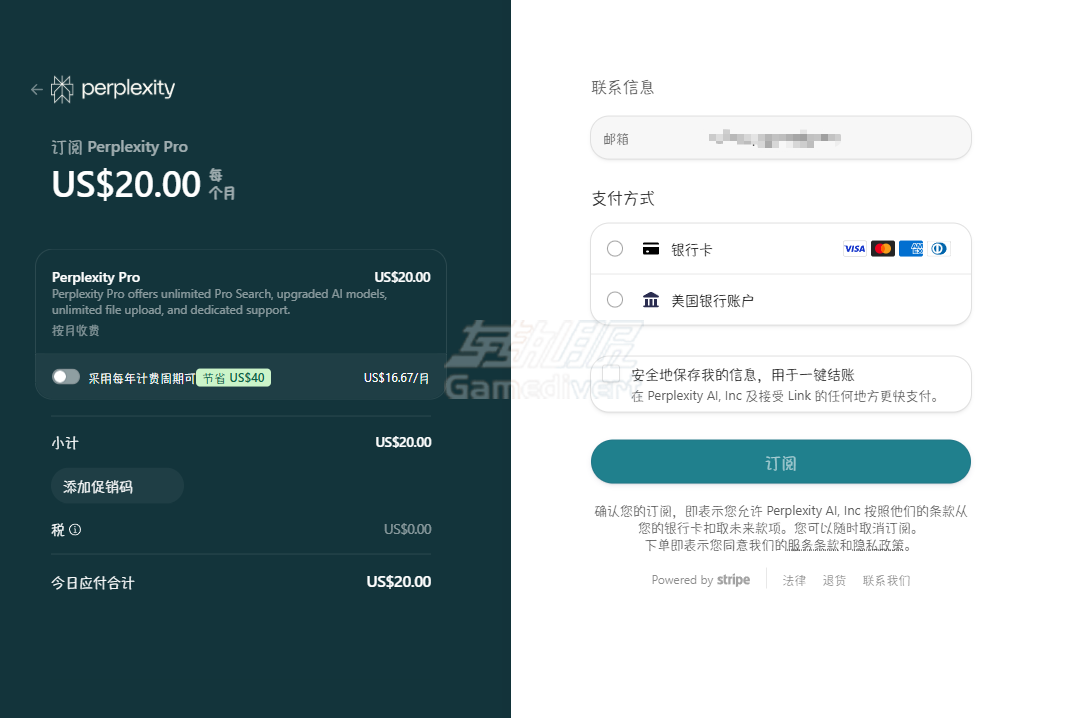This screenshot has width=1088, height=718.
Task: Click the Mastercard logo
Action: (x=883, y=248)
